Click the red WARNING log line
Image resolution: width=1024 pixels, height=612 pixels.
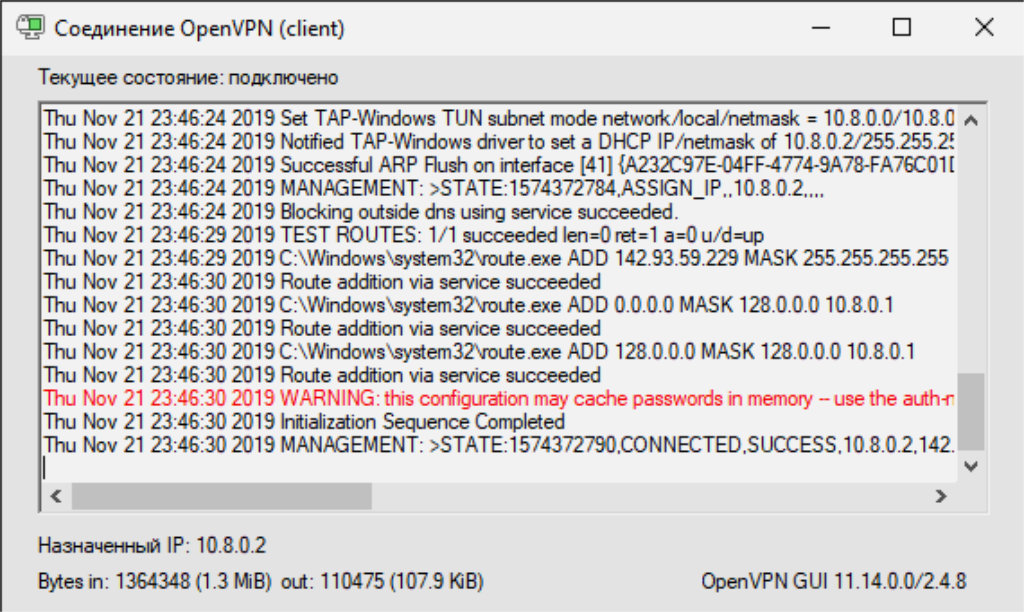pos(500,399)
